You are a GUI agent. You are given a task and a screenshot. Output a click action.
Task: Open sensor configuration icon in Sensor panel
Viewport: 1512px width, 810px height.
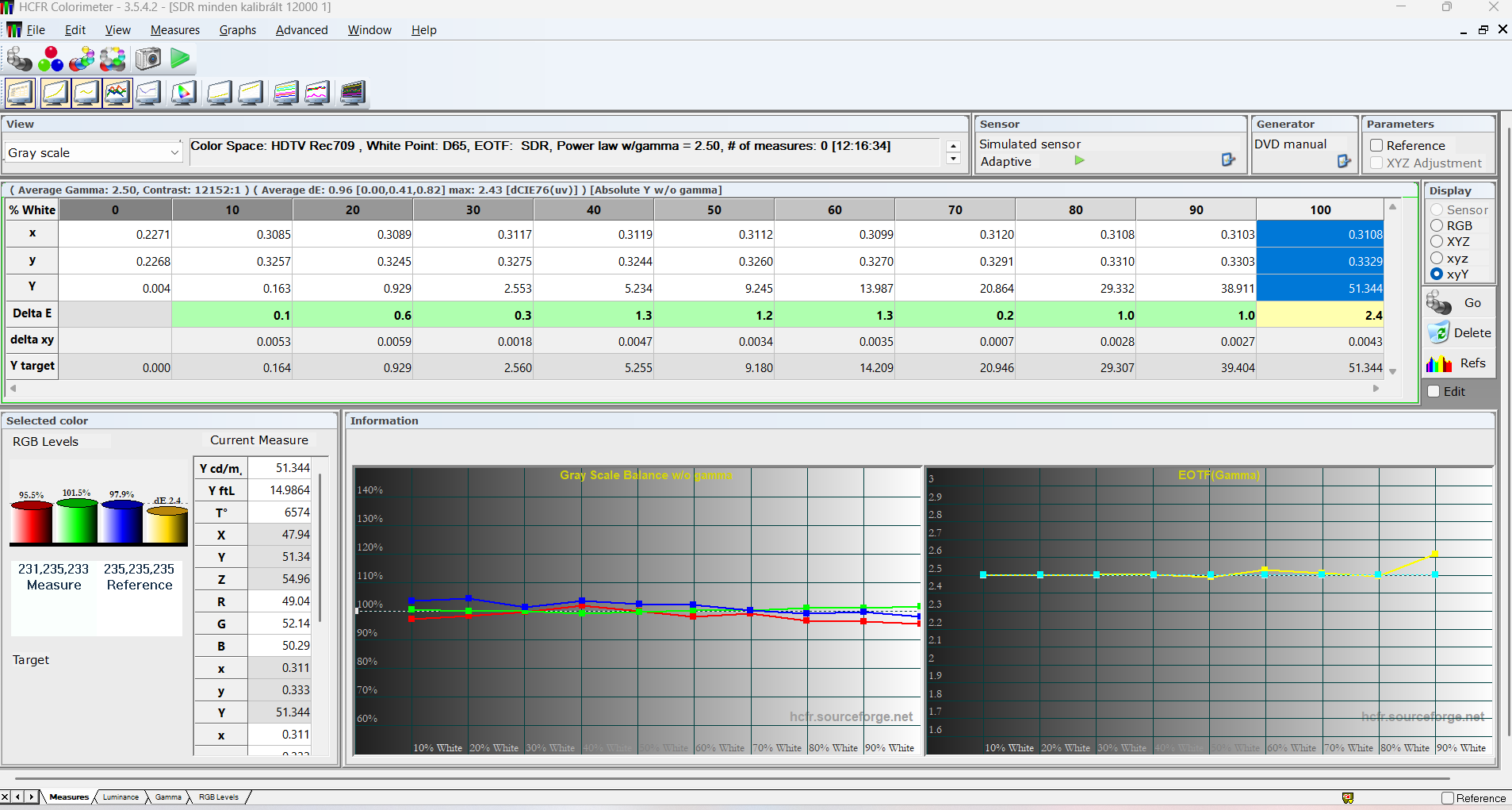[1228, 160]
